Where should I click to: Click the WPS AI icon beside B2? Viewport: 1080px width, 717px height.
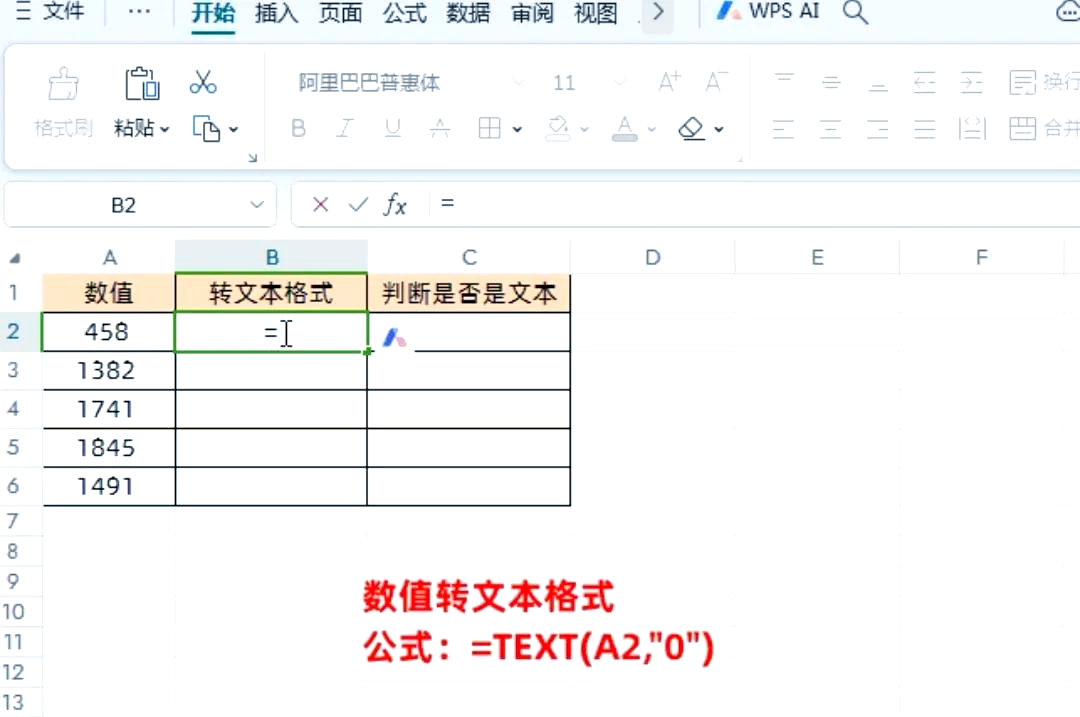[x=395, y=337]
